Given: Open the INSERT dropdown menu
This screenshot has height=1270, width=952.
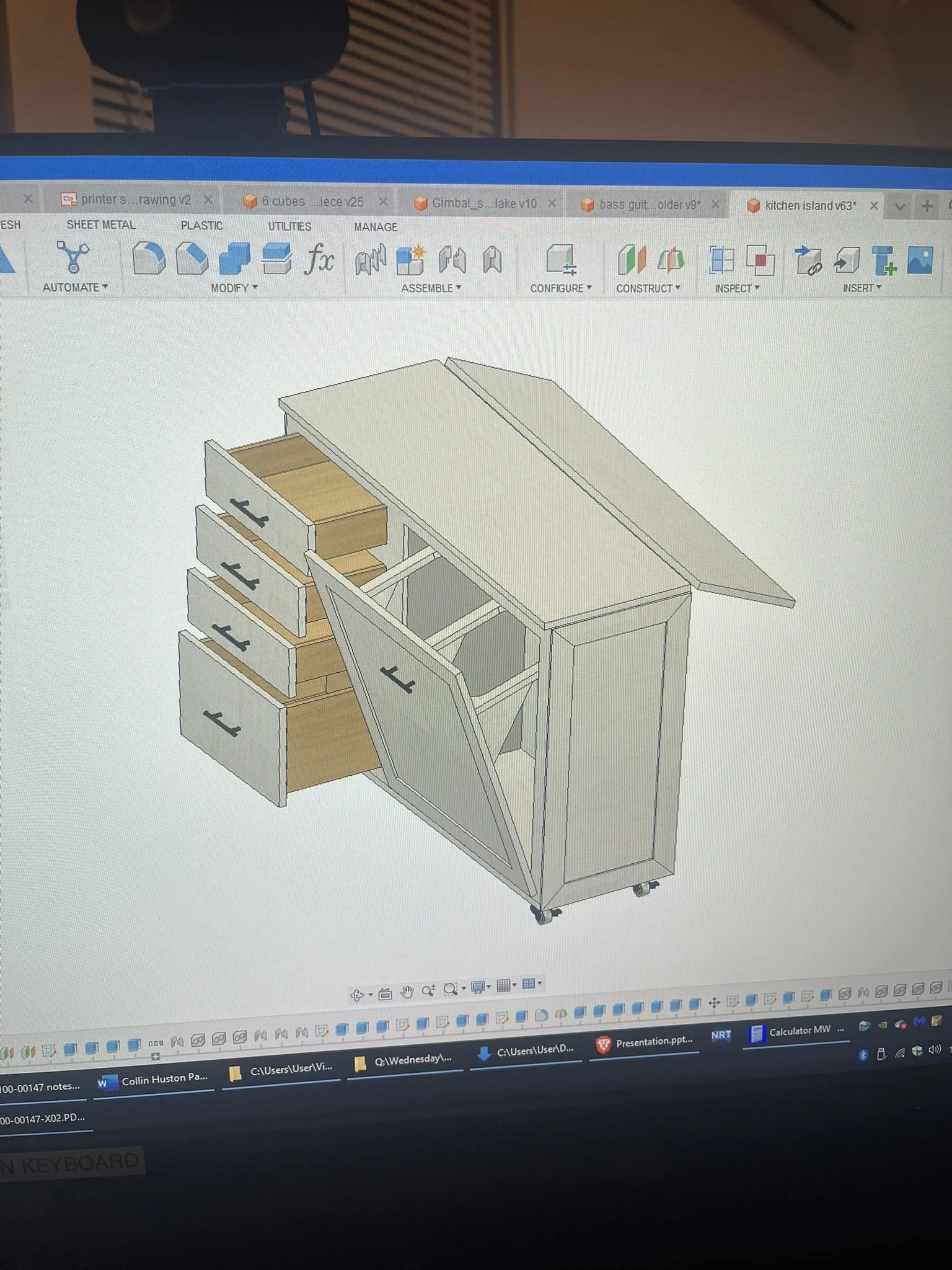Looking at the screenshot, I should [862, 288].
